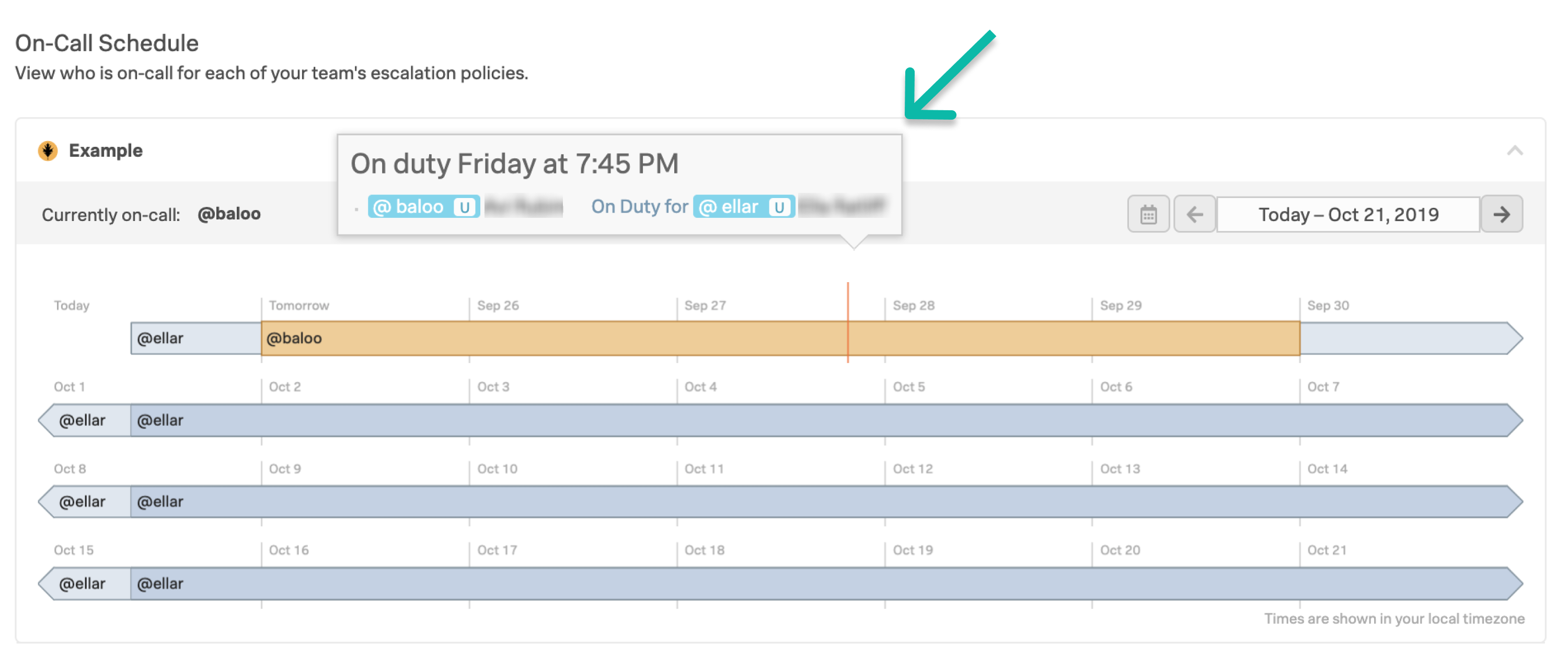Select the orange @baloo shift bar
Screen dimensions: 1568x662
pyautogui.click(x=780, y=338)
